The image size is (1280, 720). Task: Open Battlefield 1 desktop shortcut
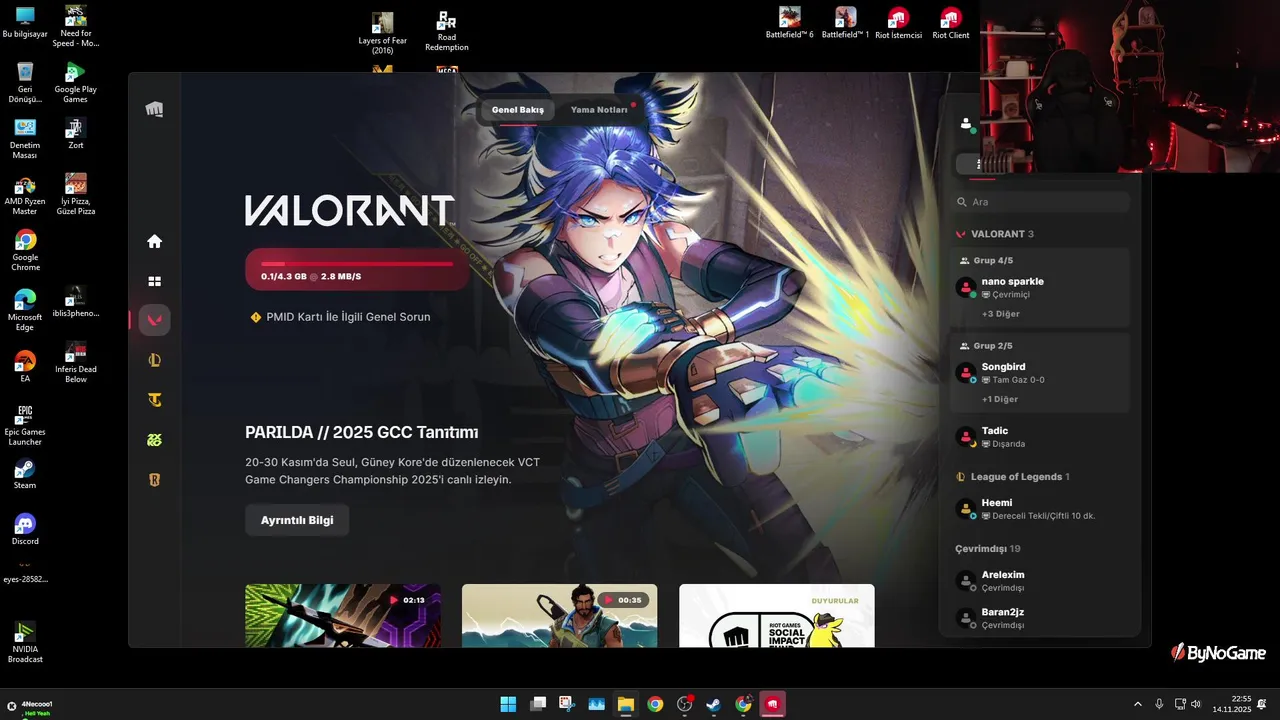click(x=846, y=23)
